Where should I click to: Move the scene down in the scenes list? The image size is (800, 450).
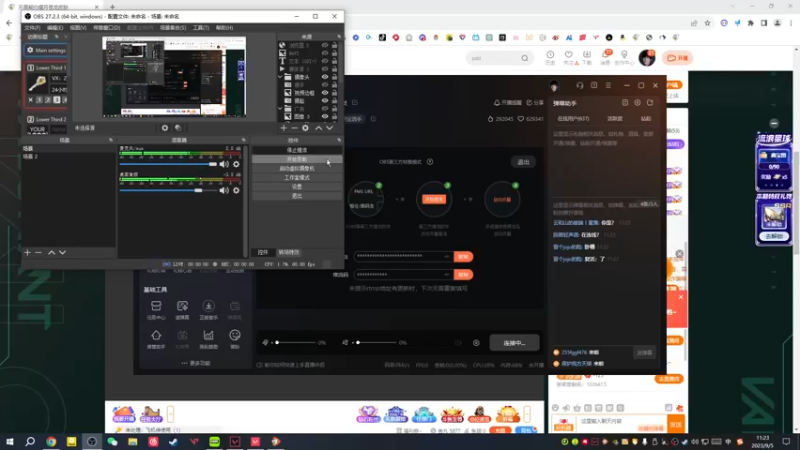tap(62, 253)
